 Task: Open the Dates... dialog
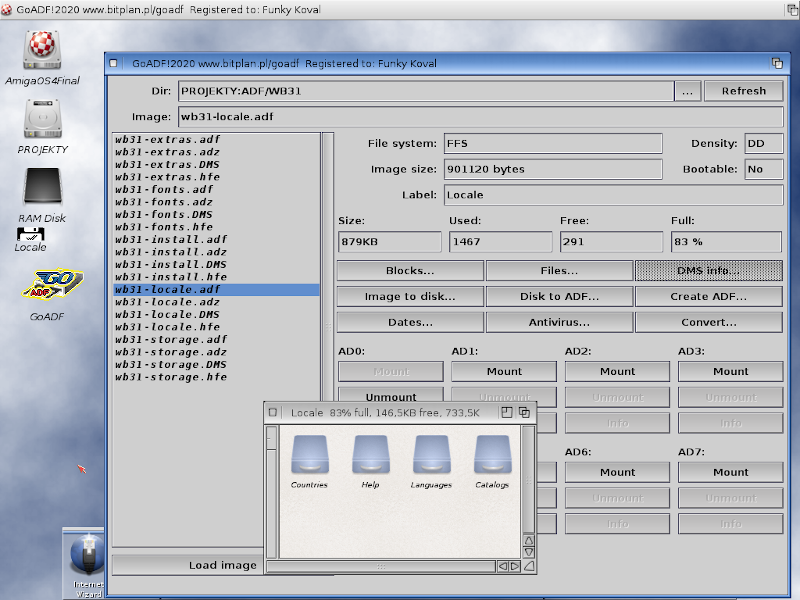coord(410,322)
